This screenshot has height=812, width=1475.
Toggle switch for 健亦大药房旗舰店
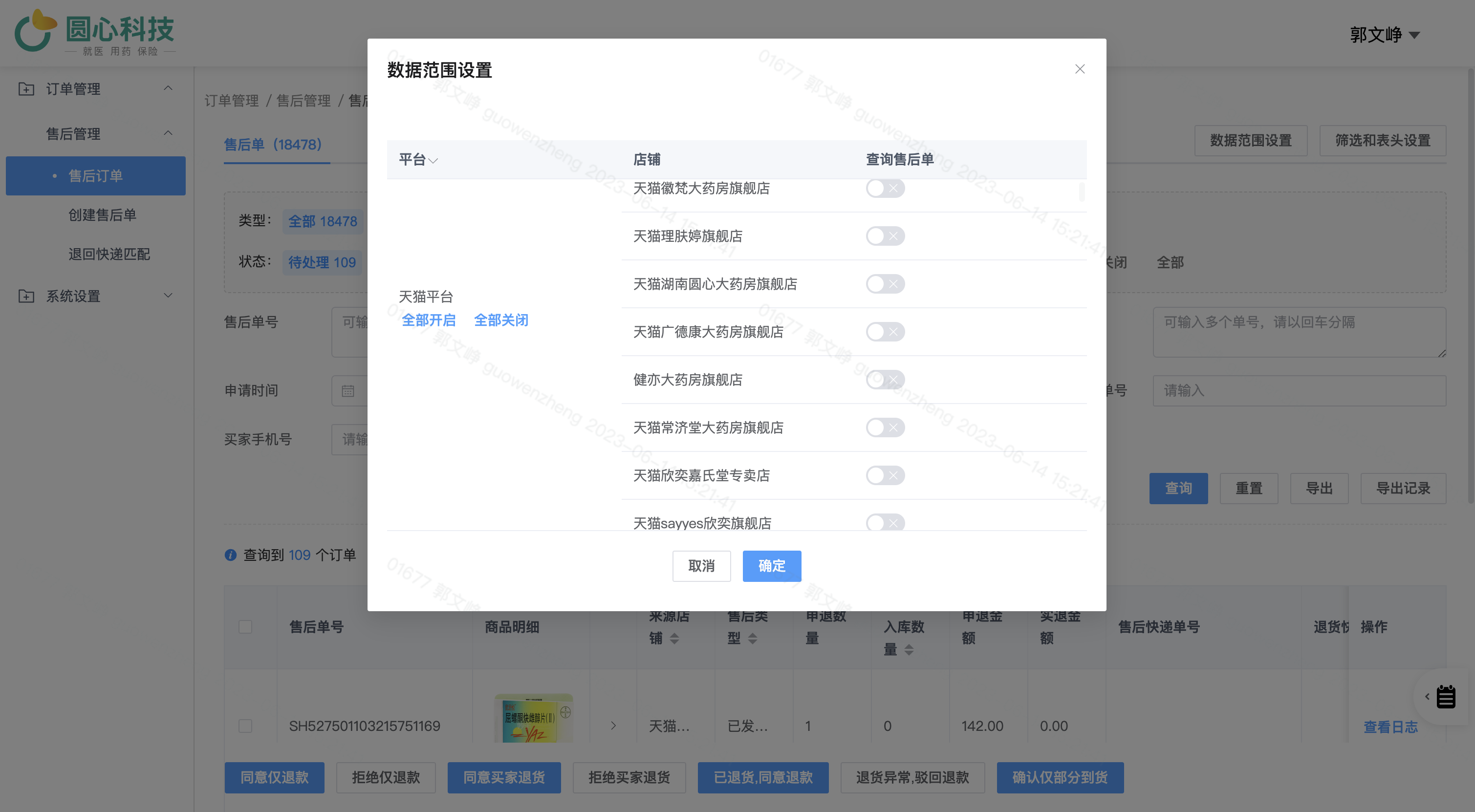(x=885, y=380)
